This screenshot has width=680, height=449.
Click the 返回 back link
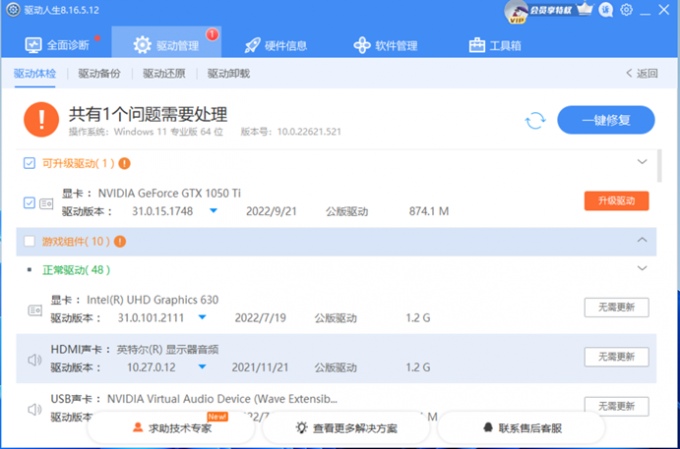tap(642, 73)
